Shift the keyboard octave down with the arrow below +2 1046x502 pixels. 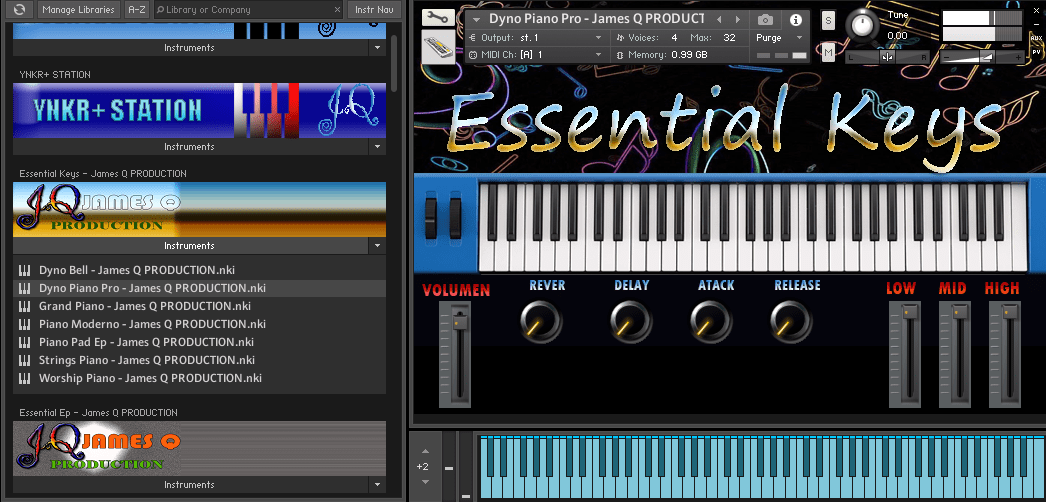(426, 482)
